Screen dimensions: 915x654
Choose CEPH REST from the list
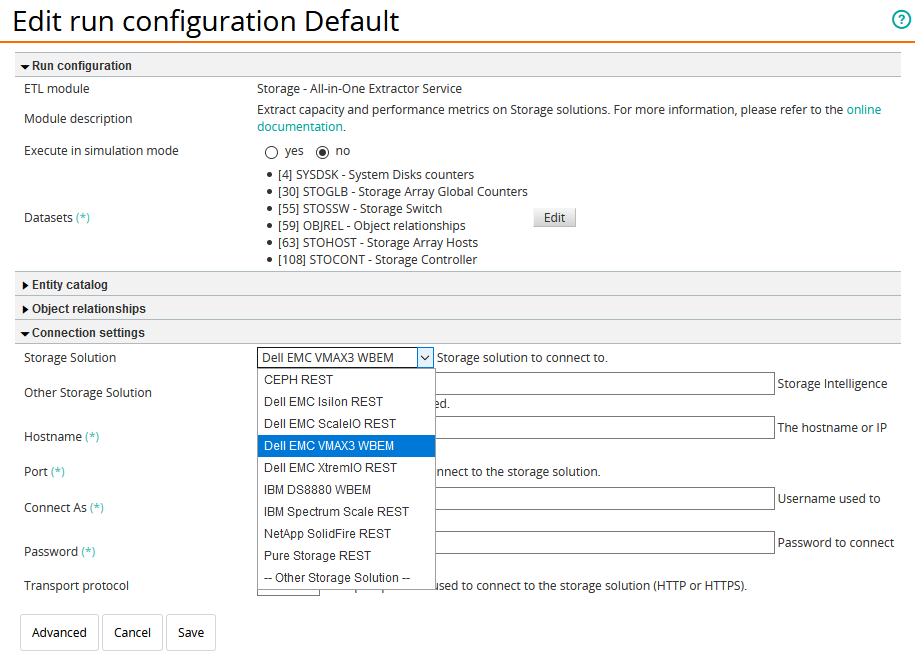298,380
